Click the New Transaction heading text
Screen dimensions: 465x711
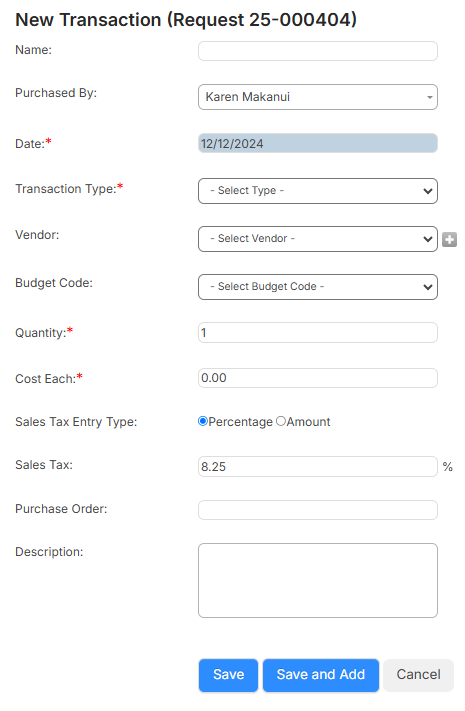tap(186, 20)
